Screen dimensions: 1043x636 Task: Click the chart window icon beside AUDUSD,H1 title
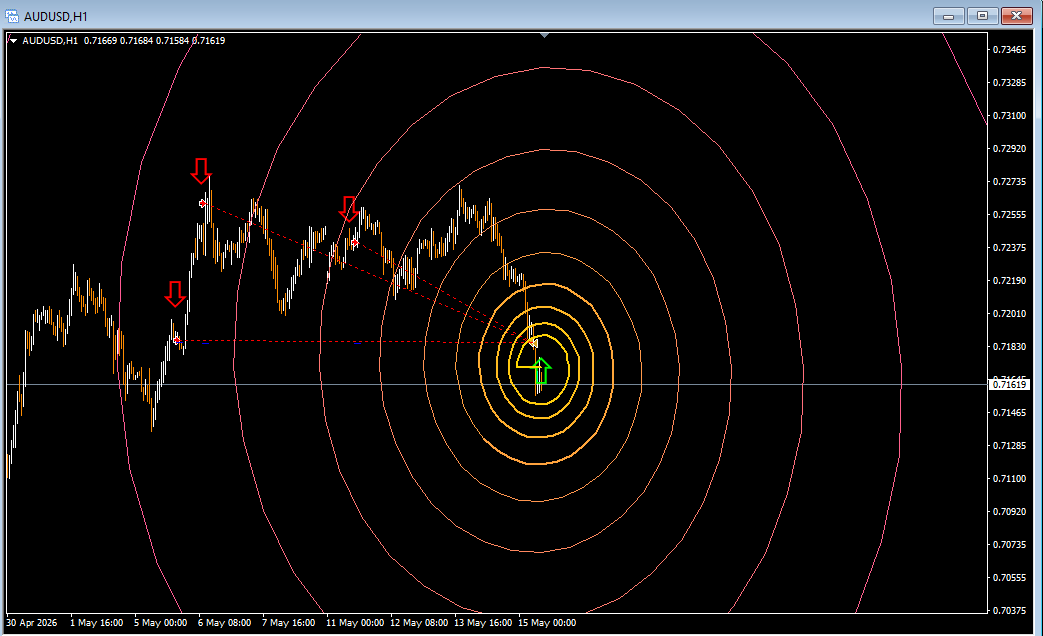click(x=12, y=16)
